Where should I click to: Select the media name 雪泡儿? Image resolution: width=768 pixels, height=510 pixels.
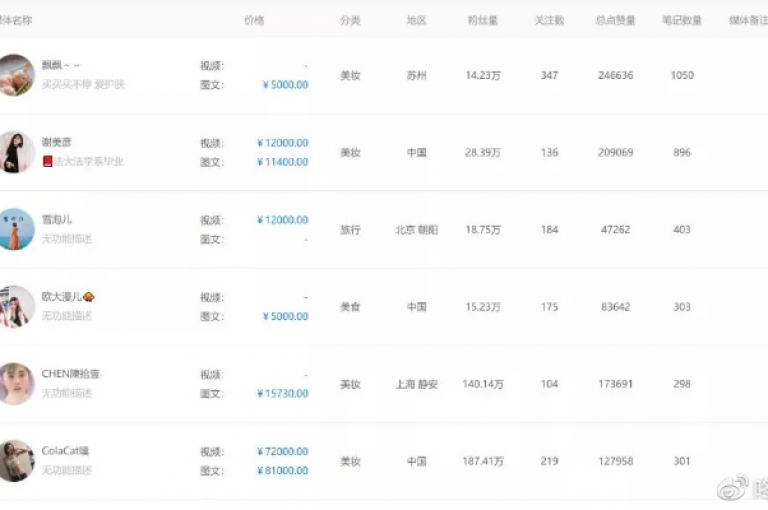(x=56, y=219)
